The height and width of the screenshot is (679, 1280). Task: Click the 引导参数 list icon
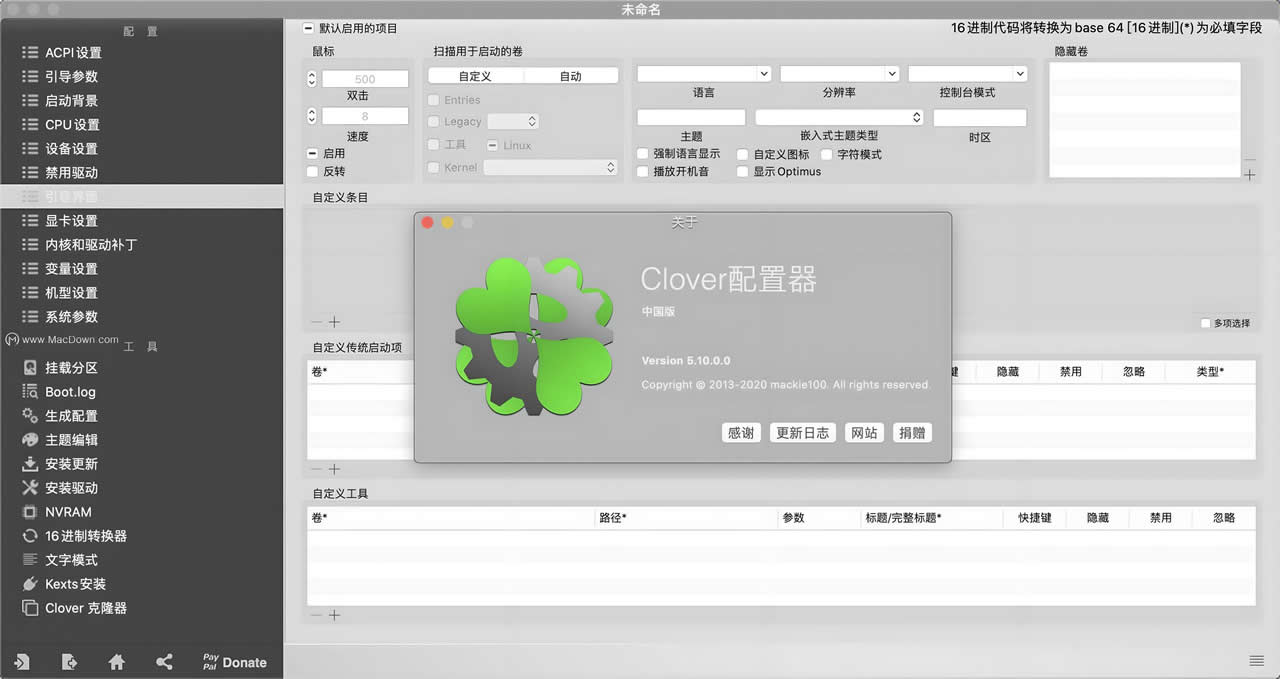pyautogui.click(x=30, y=76)
